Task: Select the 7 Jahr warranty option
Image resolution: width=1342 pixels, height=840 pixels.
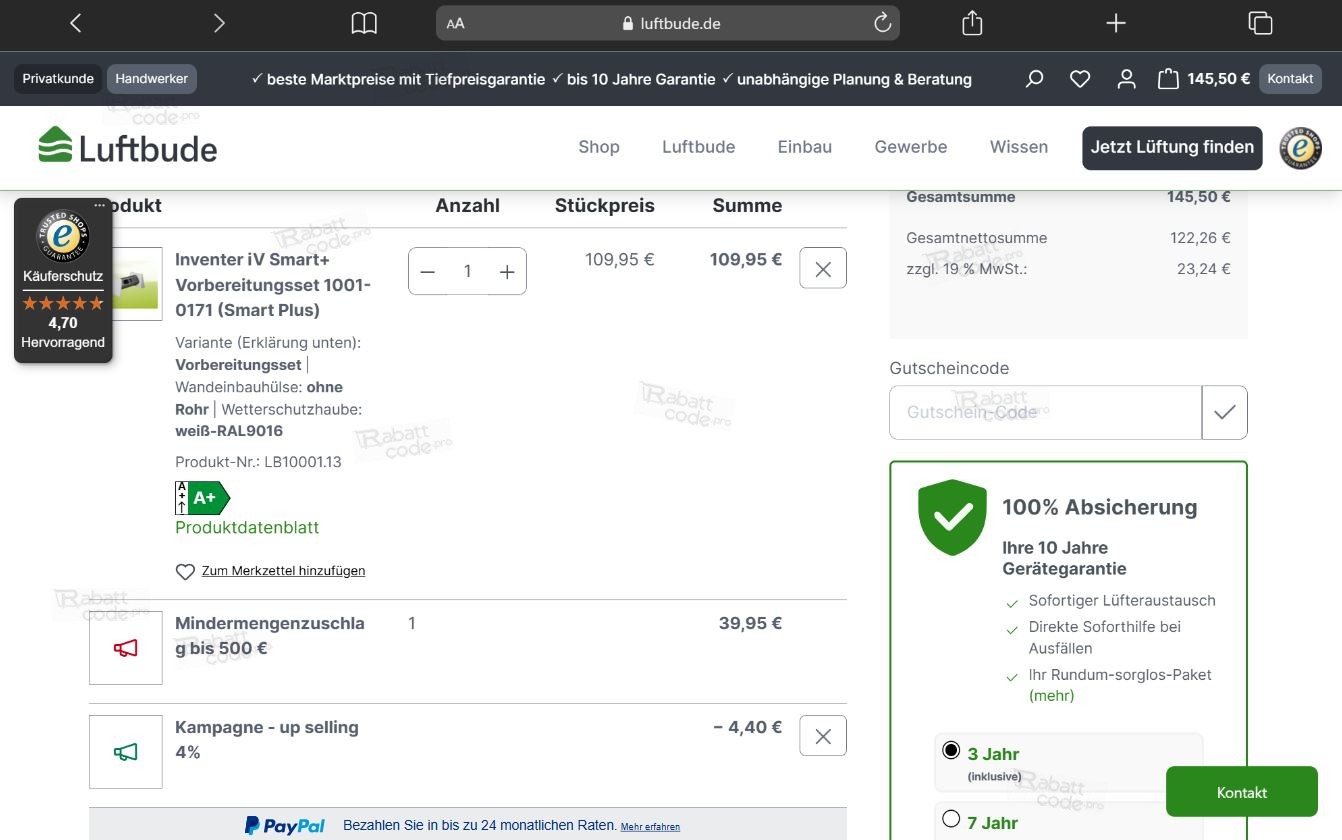Action: pos(951,819)
